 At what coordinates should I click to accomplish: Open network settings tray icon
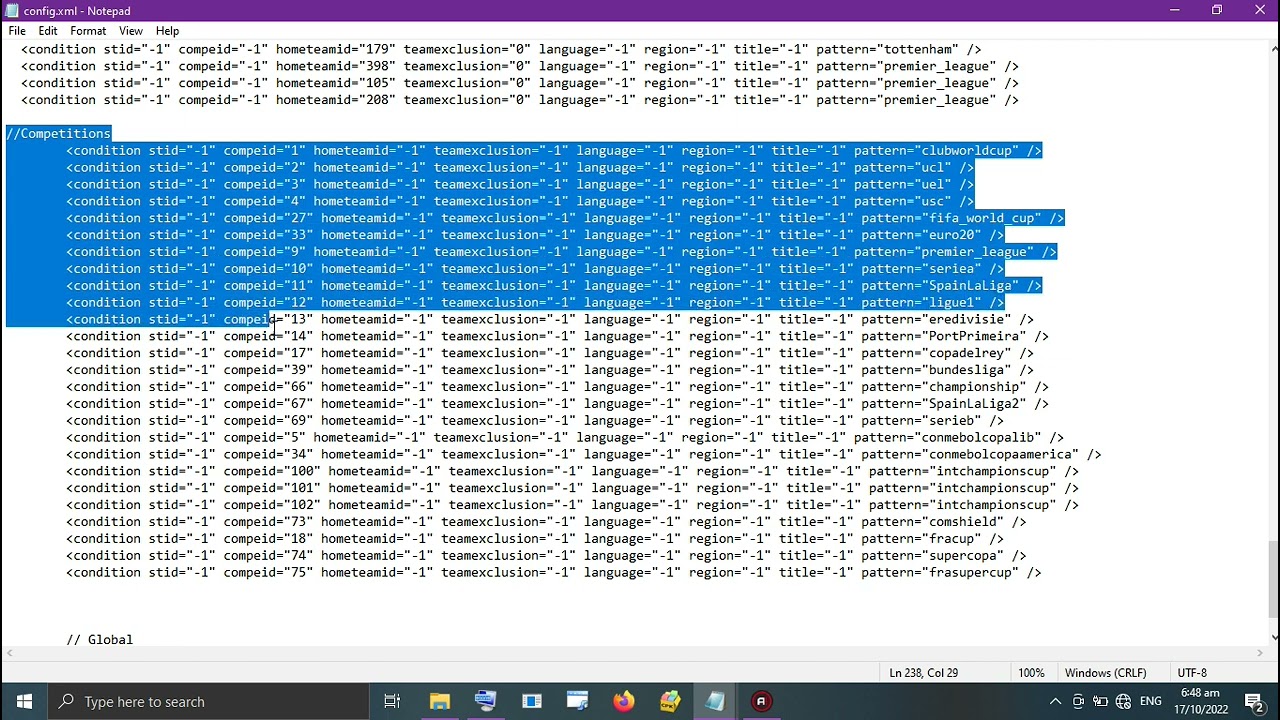tap(1123, 701)
